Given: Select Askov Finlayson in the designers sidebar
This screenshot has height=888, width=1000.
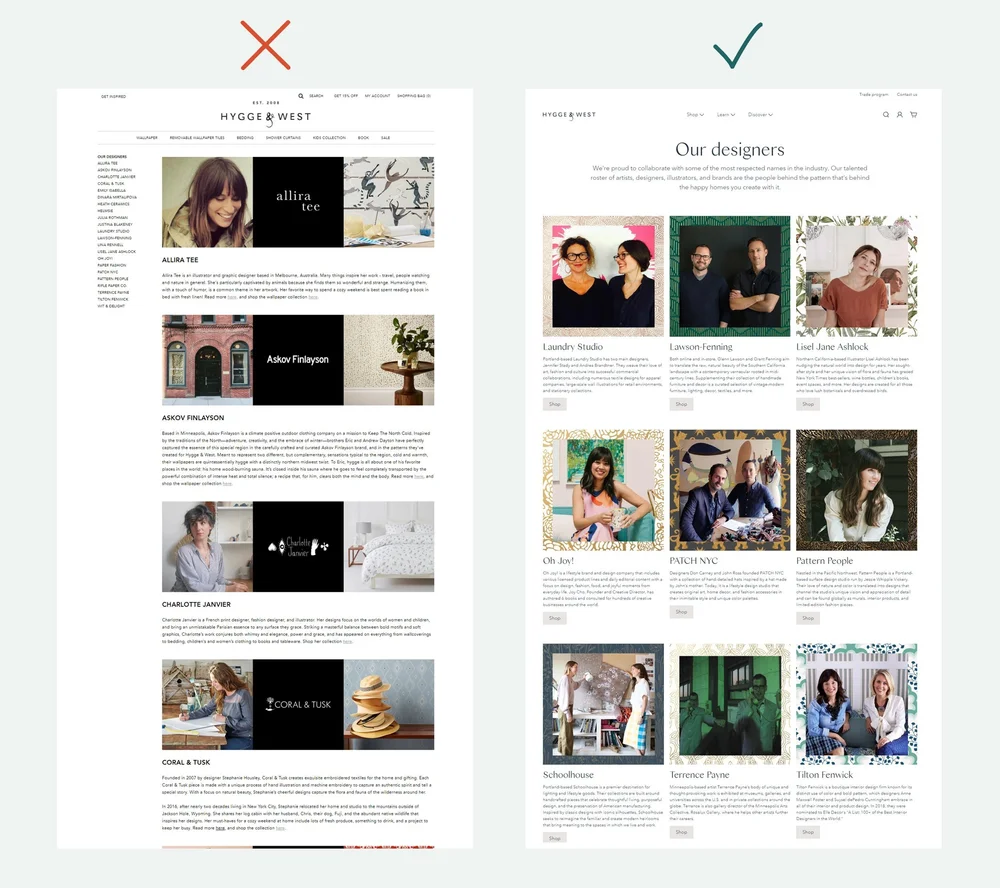Looking at the screenshot, I should point(115,170).
